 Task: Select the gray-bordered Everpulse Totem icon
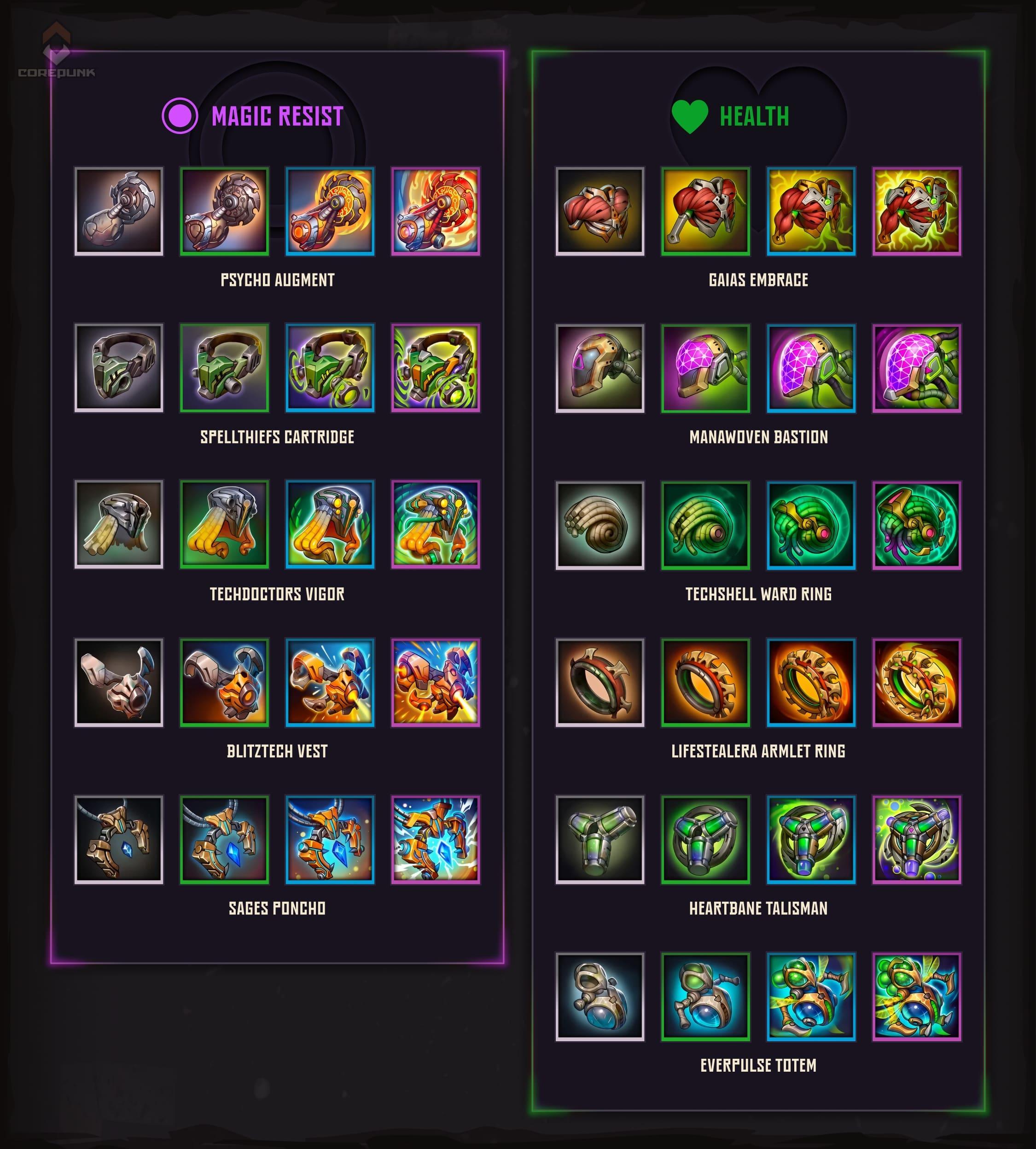coord(600,997)
